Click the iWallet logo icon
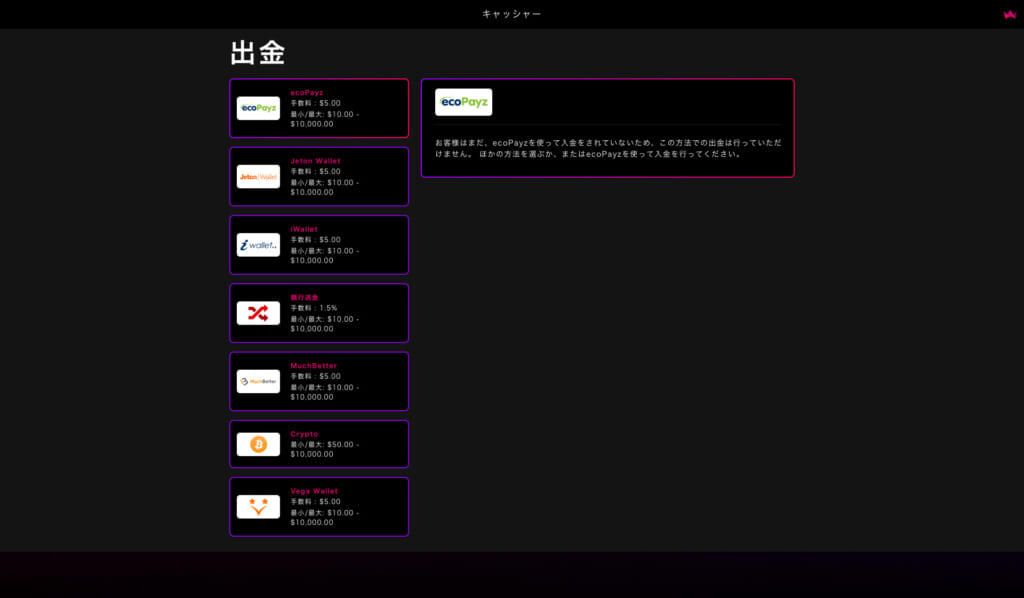 [258, 245]
